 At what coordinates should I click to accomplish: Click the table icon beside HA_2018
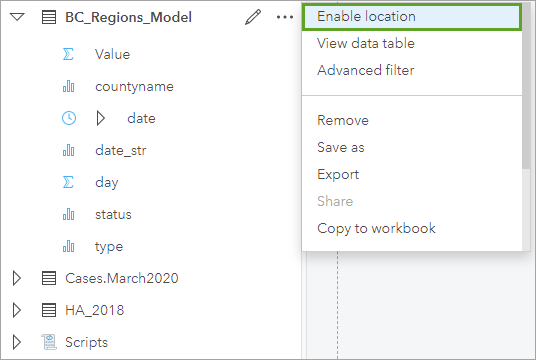pyautogui.click(x=49, y=310)
